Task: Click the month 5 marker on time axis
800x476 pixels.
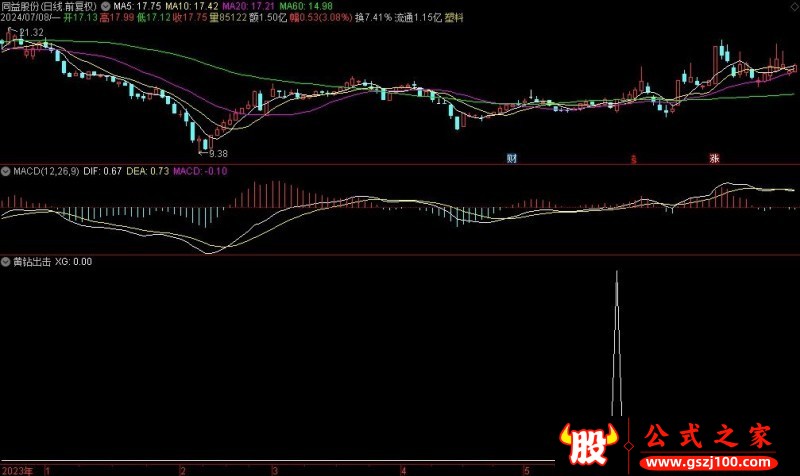Action: coord(525,468)
